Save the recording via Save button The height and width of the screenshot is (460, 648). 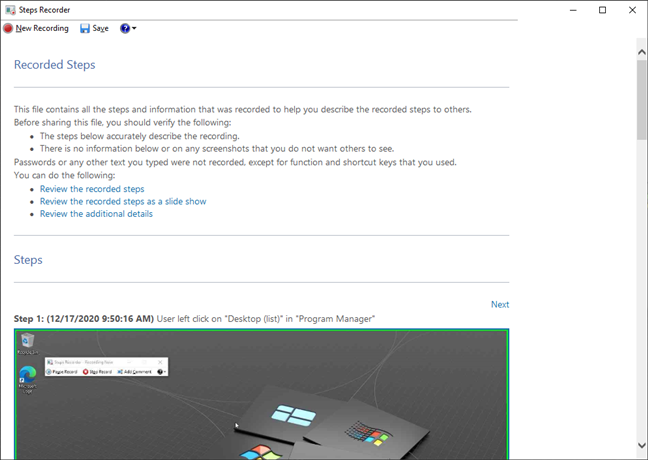[94, 28]
